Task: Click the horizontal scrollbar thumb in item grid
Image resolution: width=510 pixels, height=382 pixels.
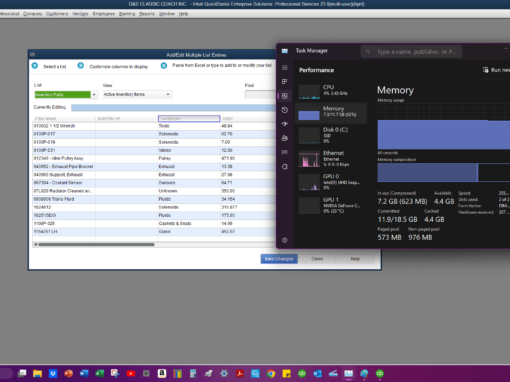Action: pyautogui.click(x=96, y=244)
